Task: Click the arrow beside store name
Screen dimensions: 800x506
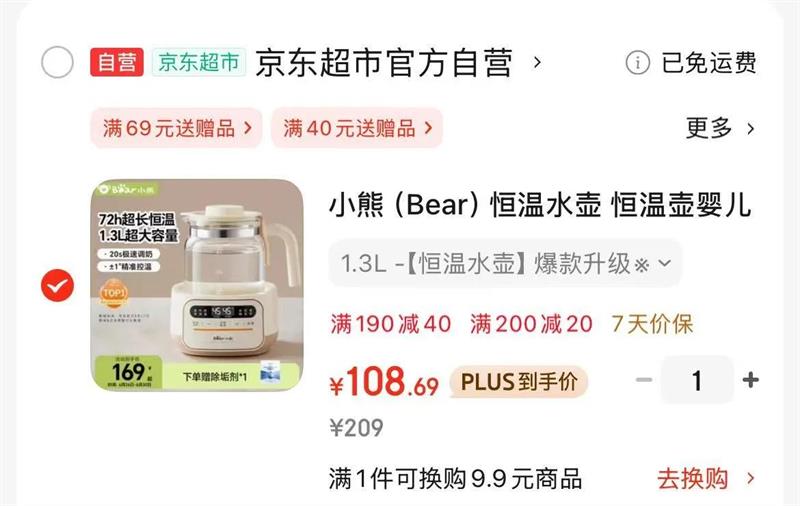Action: 537,63
